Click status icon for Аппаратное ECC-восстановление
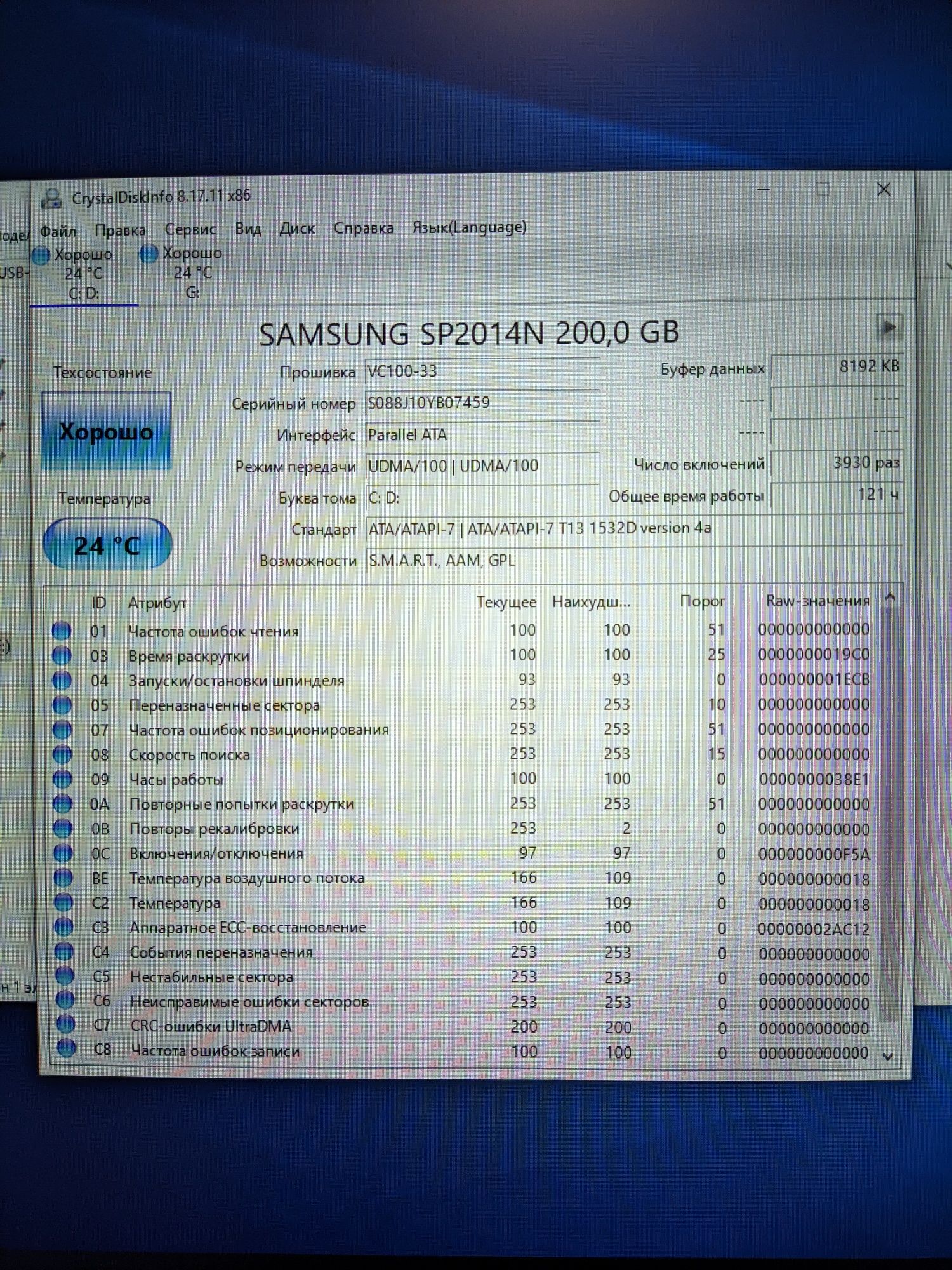 coord(64,927)
